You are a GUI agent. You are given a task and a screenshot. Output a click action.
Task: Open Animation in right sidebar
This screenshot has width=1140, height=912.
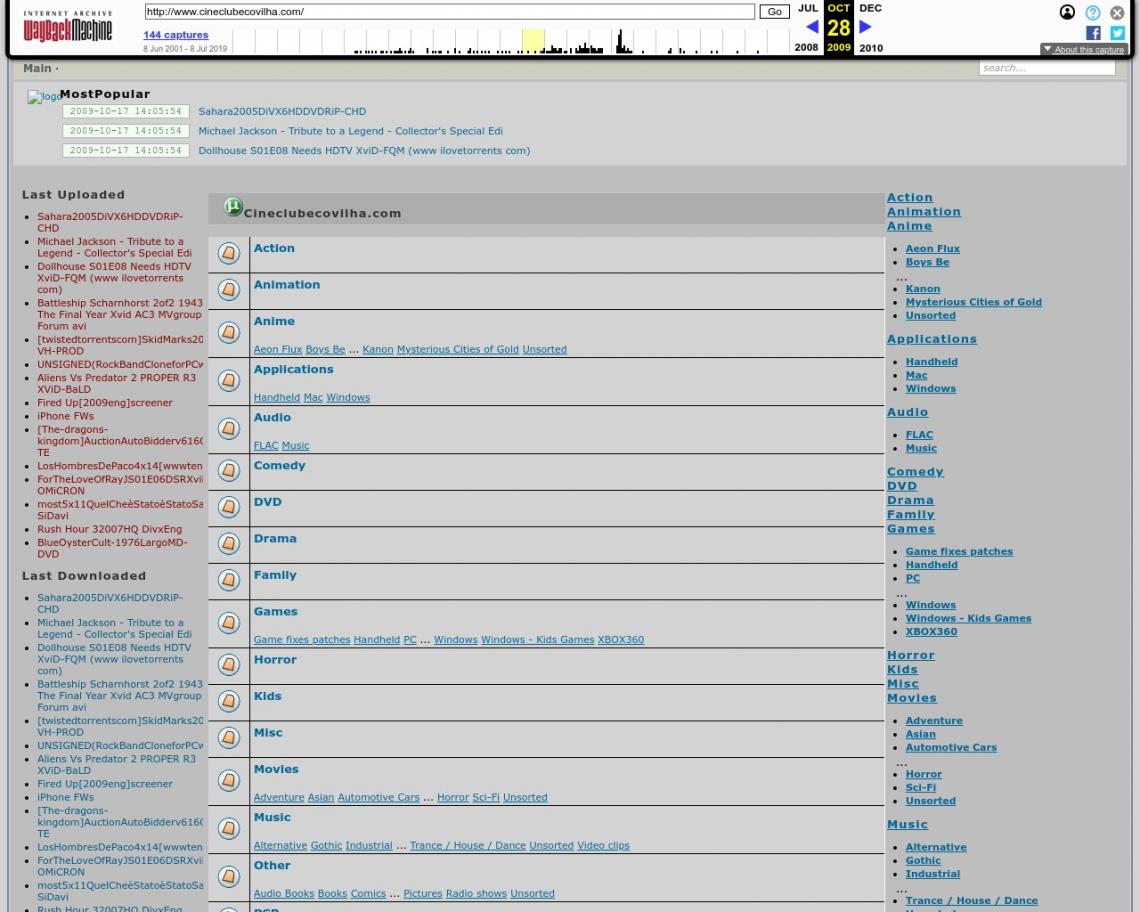pyautogui.click(x=923, y=212)
